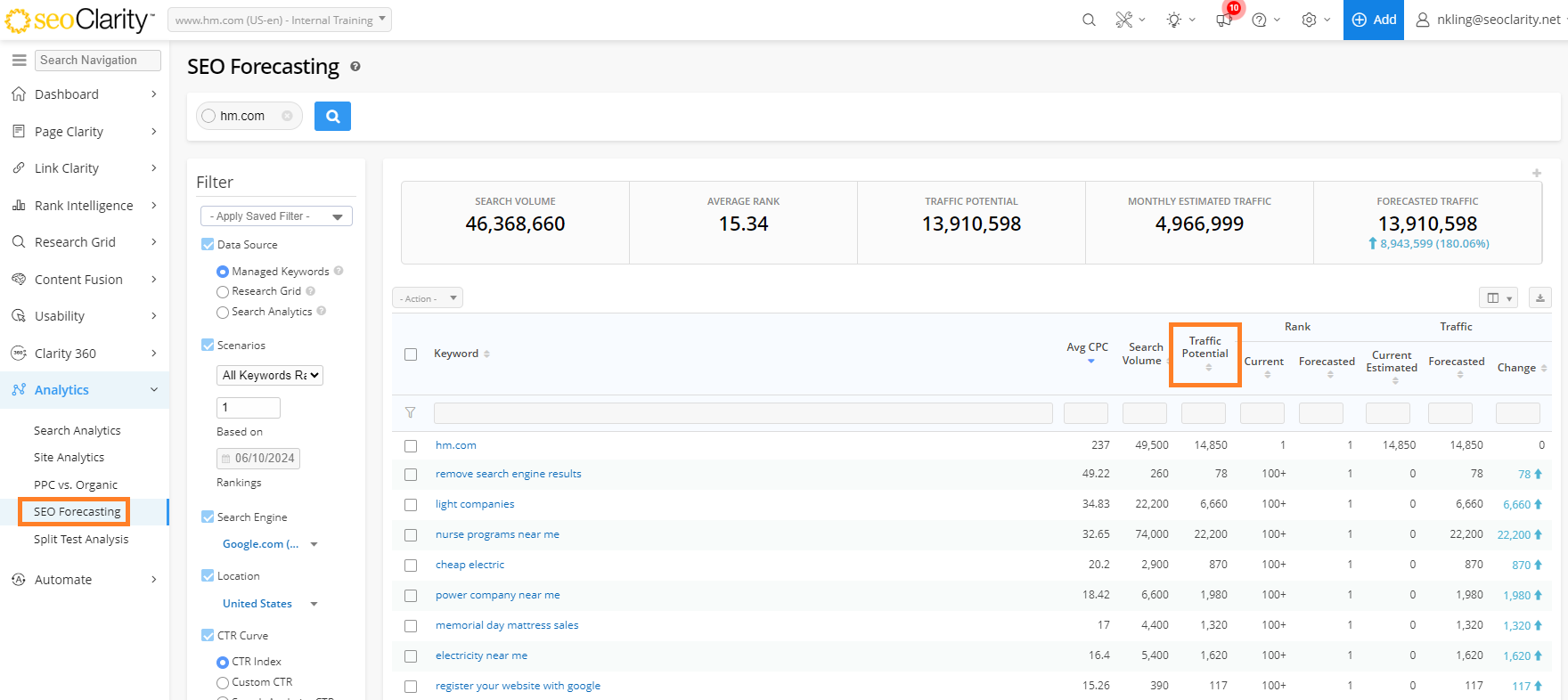The width and height of the screenshot is (1568, 700).
Task: Click the Based on date field
Action: tap(258, 459)
